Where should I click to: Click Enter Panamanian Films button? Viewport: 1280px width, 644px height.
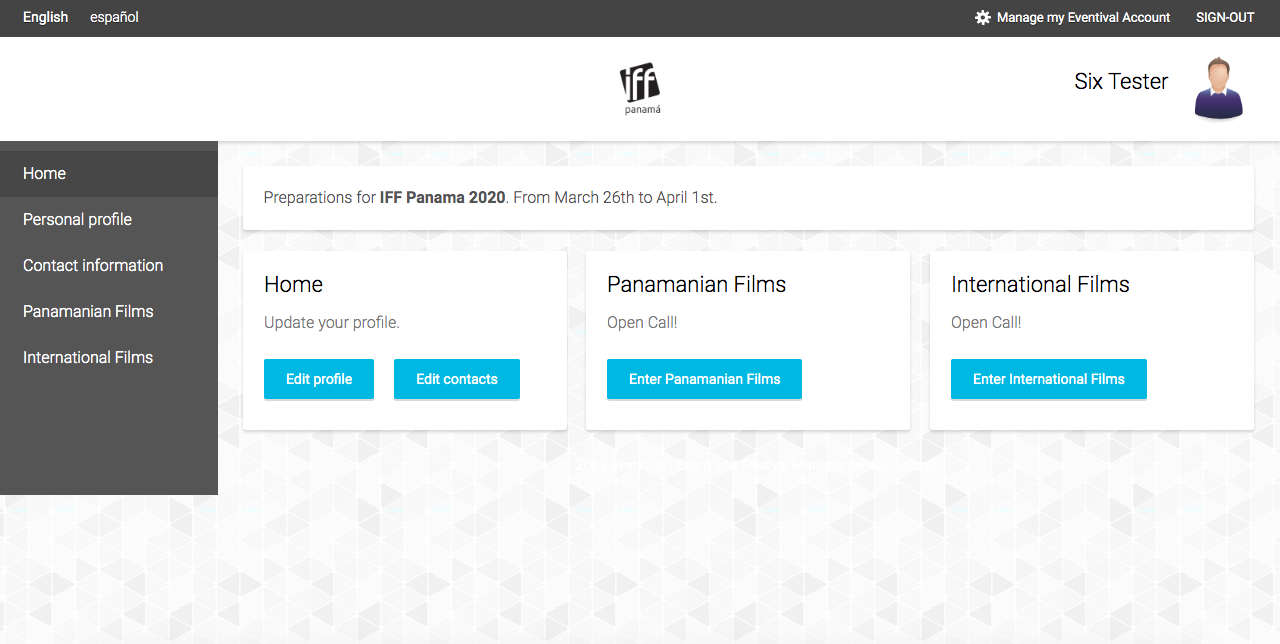click(x=704, y=379)
